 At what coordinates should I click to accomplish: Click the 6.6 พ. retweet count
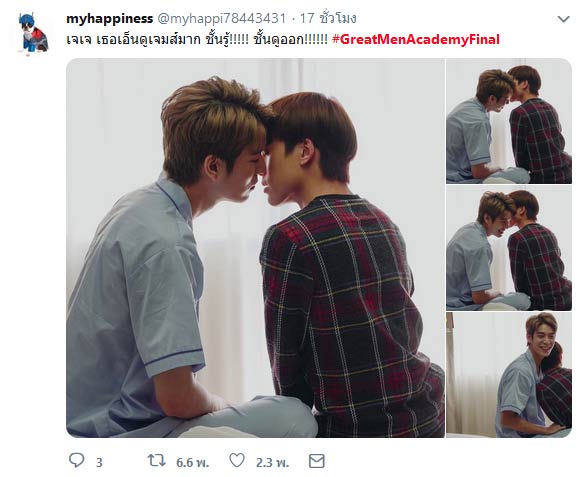coord(192,463)
